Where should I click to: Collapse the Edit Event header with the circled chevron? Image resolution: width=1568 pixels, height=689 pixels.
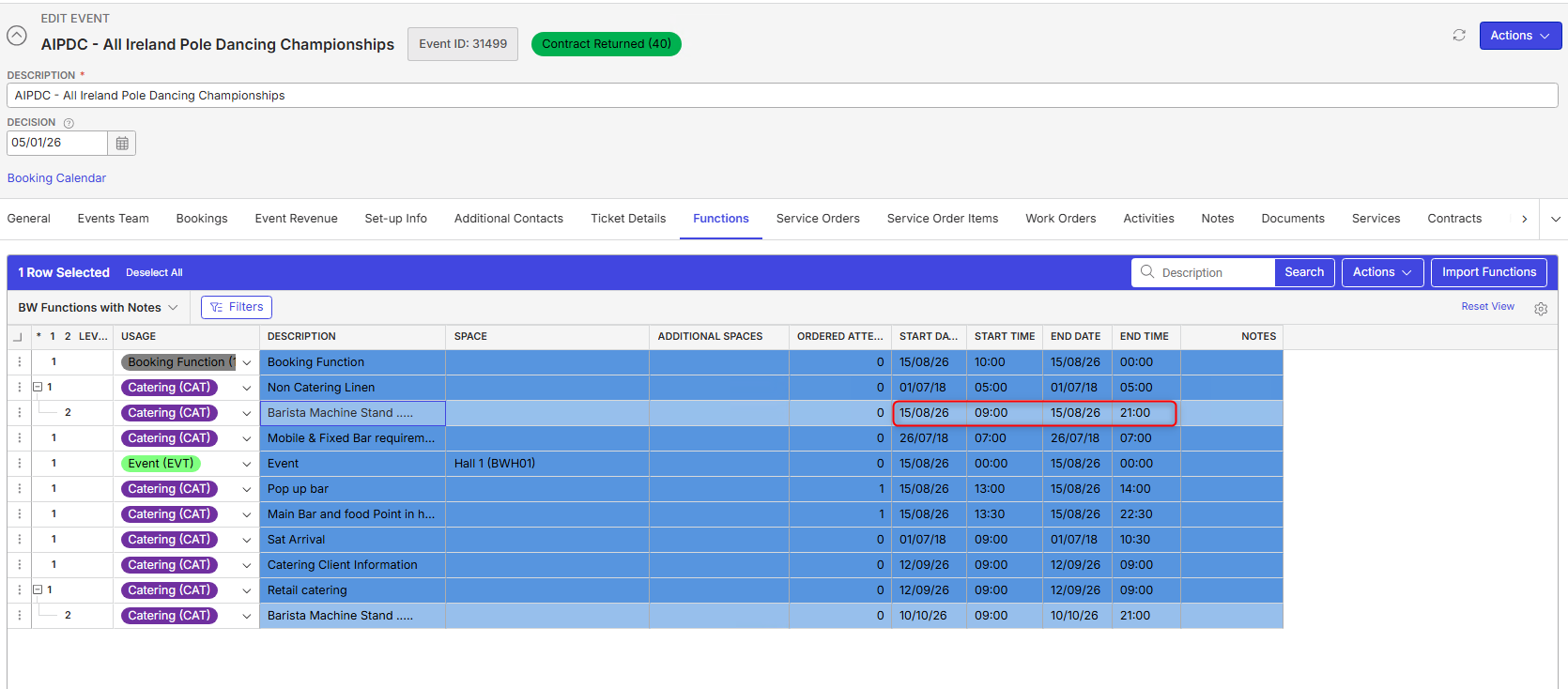pyautogui.click(x=17, y=36)
